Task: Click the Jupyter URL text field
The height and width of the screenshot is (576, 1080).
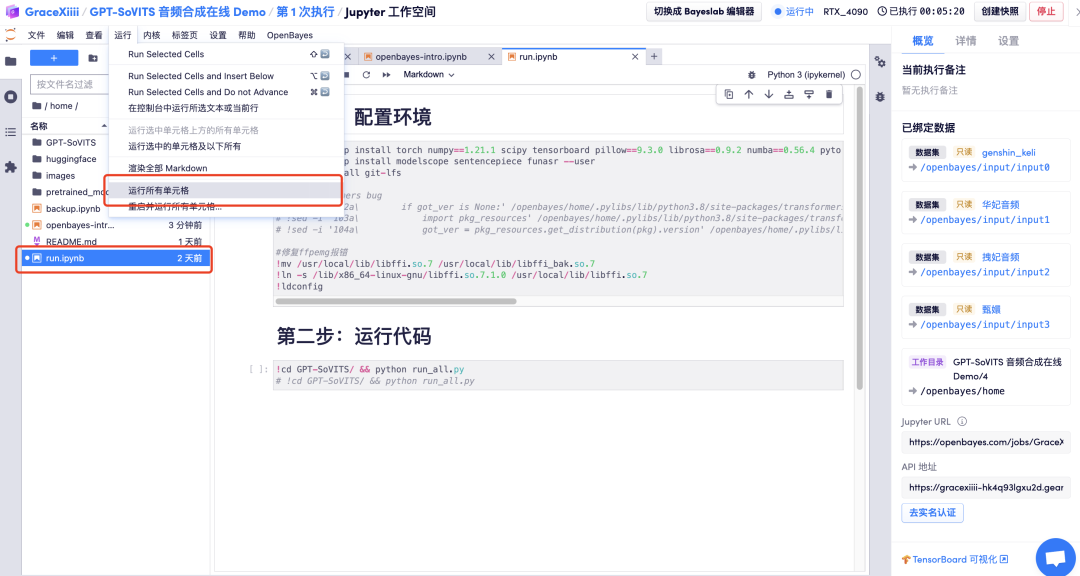Action: (986, 442)
